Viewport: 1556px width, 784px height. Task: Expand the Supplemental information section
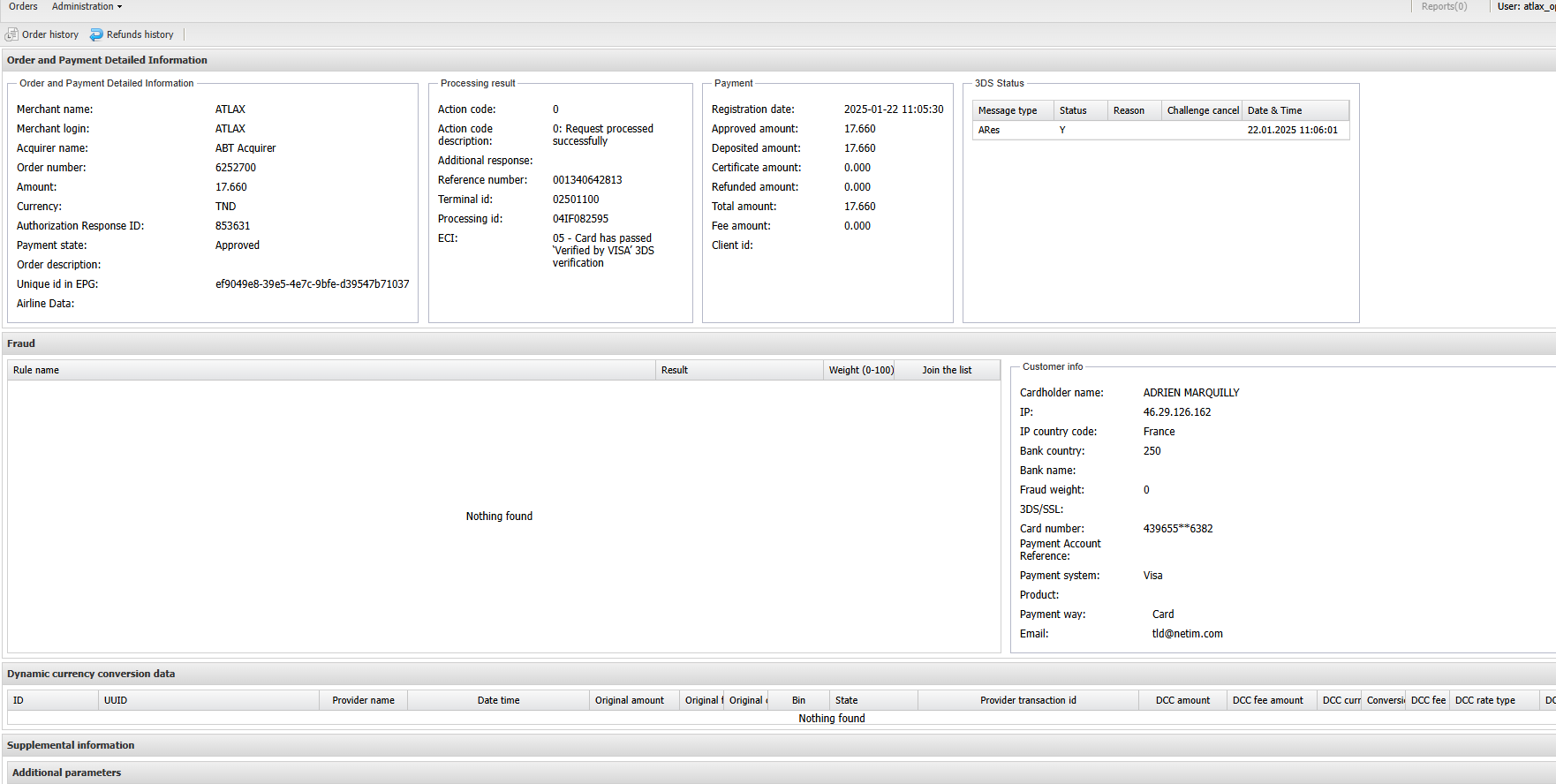71,745
